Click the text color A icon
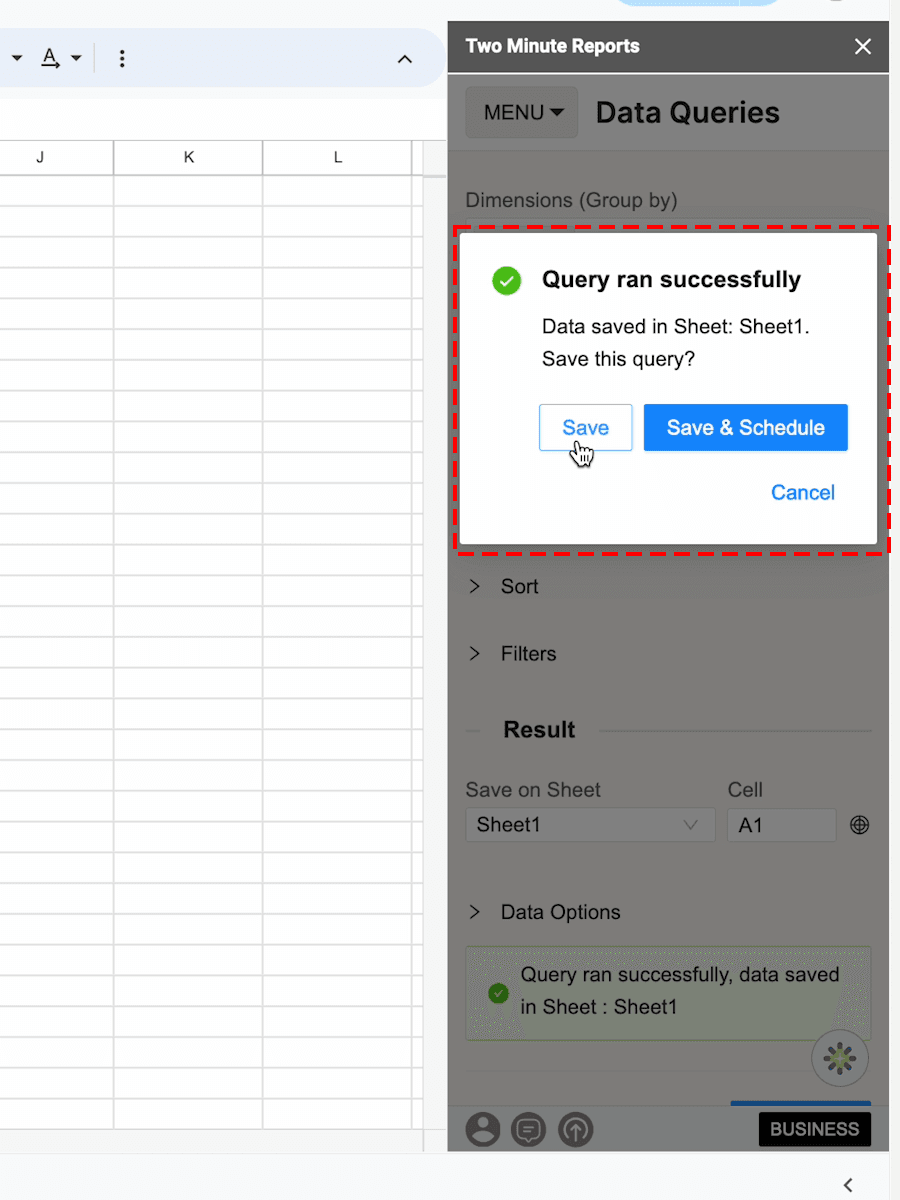Screen dimensions: 900x1200 [49, 58]
